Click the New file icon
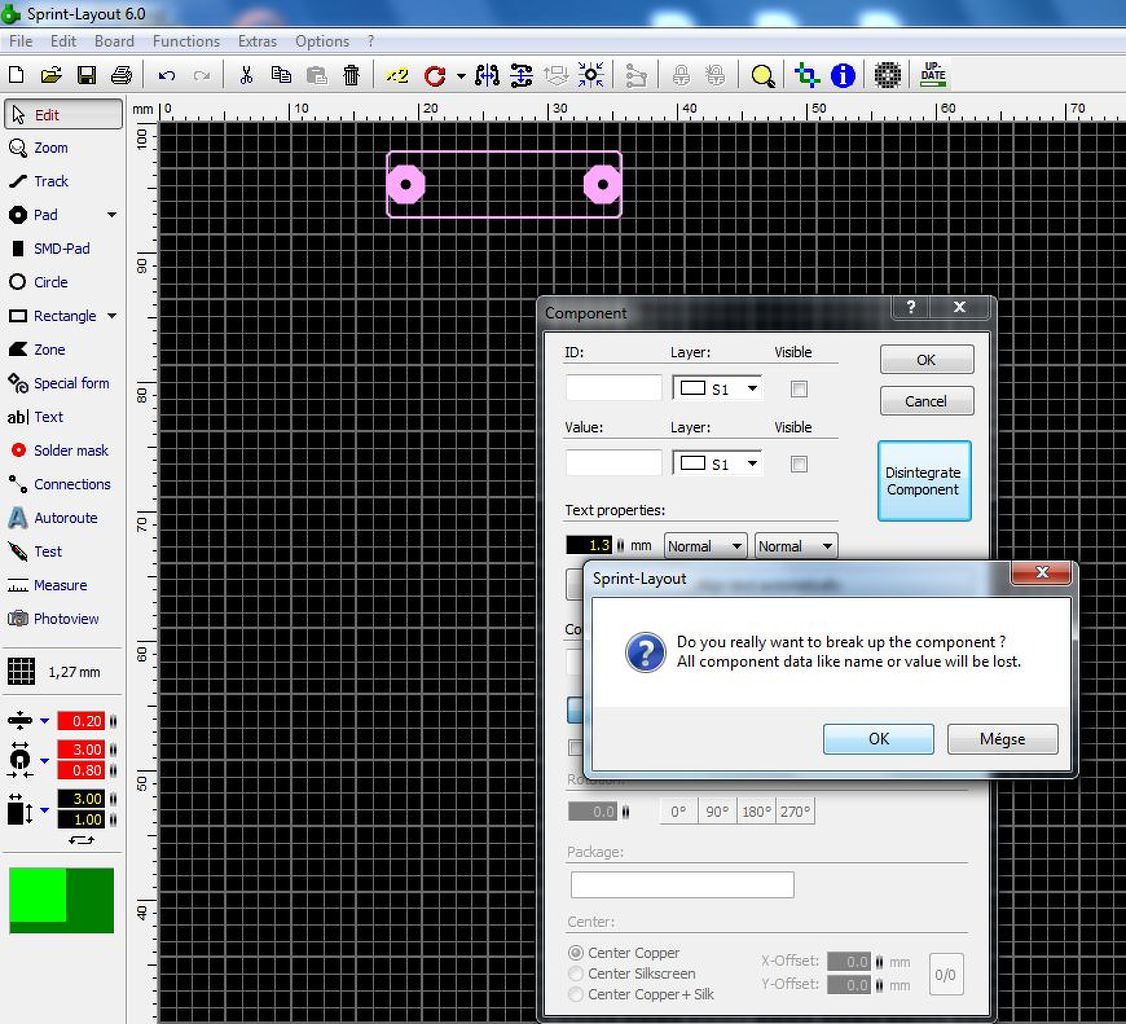1126x1024 pixels. pyautogui.click(x=16, y=75)
